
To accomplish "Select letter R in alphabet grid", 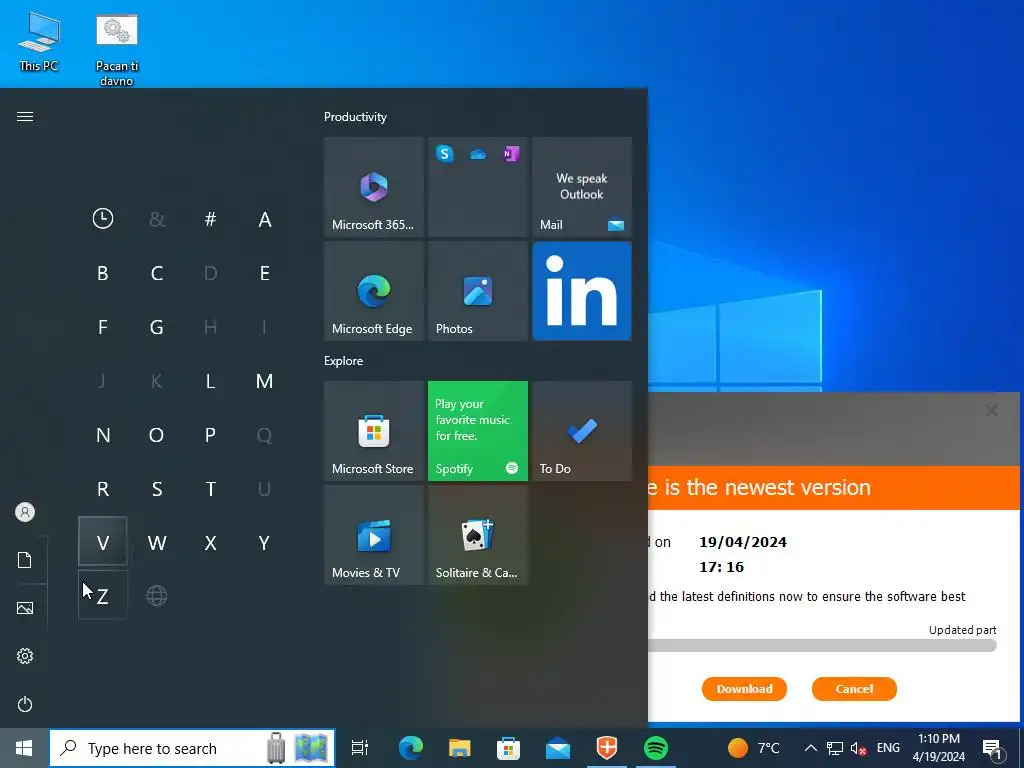I will pyautogui.click(x=103, y=488).
